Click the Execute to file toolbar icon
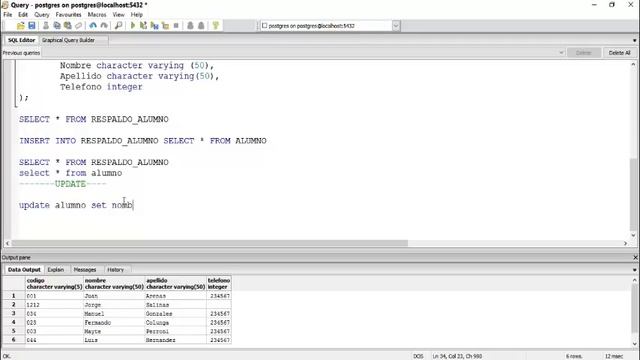This screenshot has width=640, height=360. click(154, 26)
